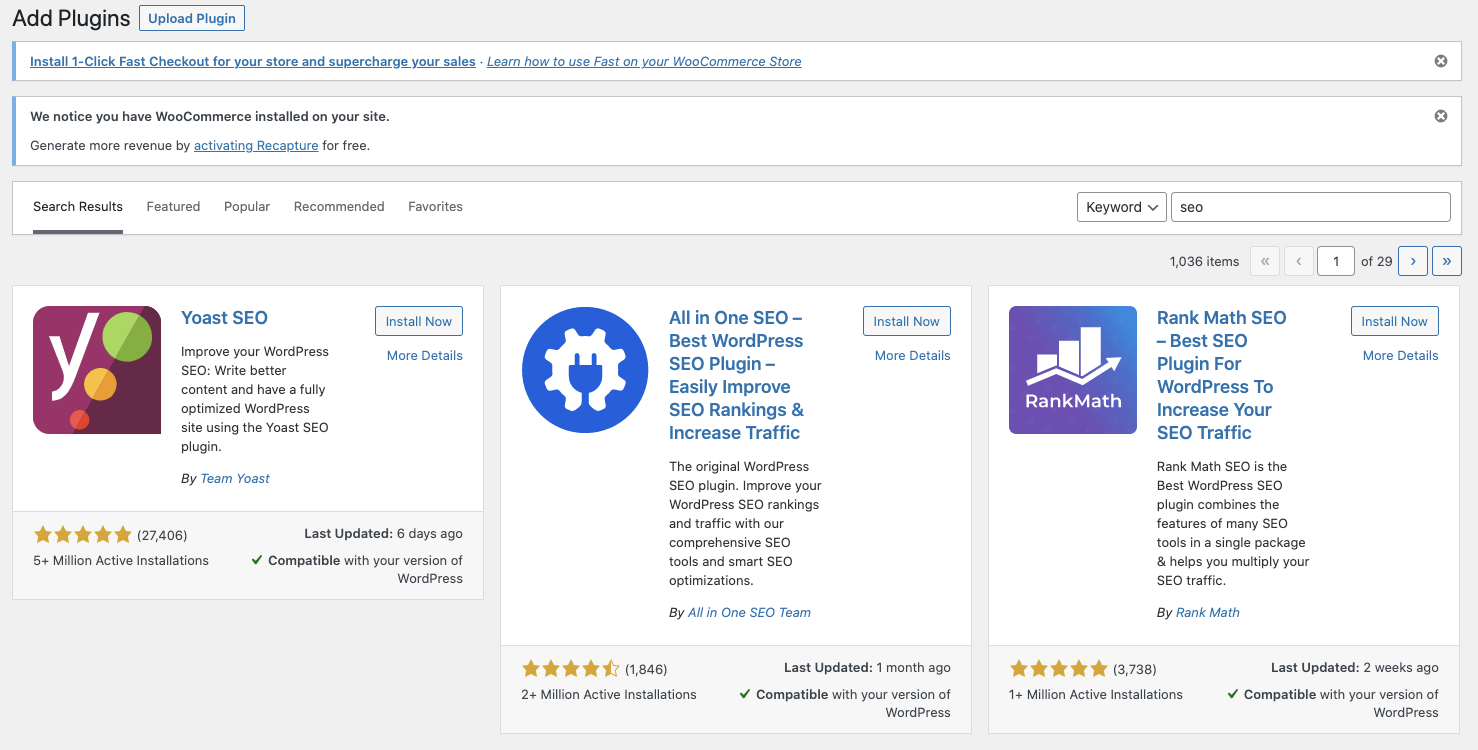This screenshot has height=750, width=1478.
Task: Click the current page number field
Action: (x=1336, y=261)
